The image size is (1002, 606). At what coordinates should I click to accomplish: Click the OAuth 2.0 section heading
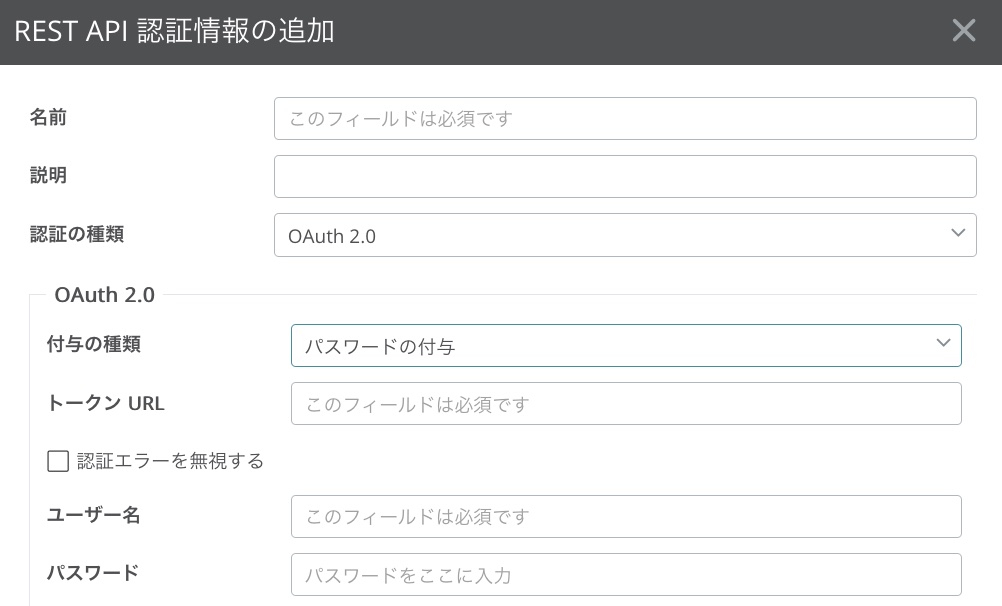(x=104, y=295)
